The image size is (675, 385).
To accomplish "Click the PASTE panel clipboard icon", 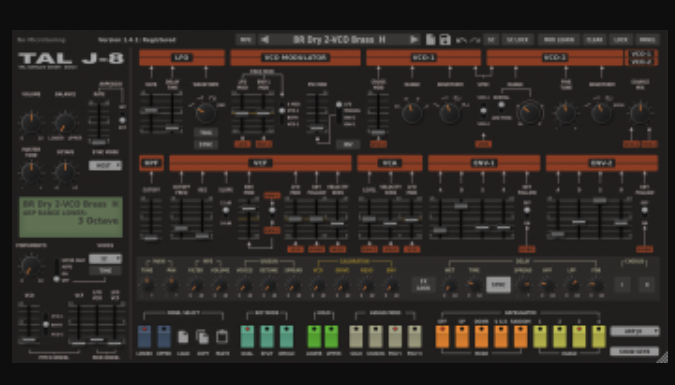I will 222,337.
